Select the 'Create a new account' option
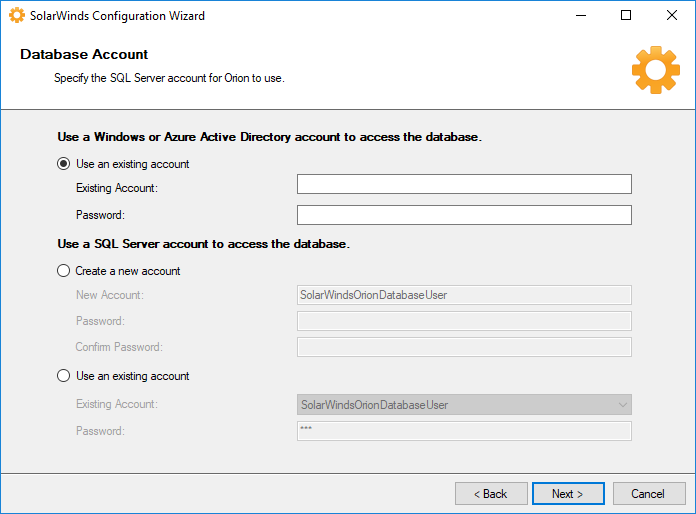 pyautogui.click(x=64, y=271)
